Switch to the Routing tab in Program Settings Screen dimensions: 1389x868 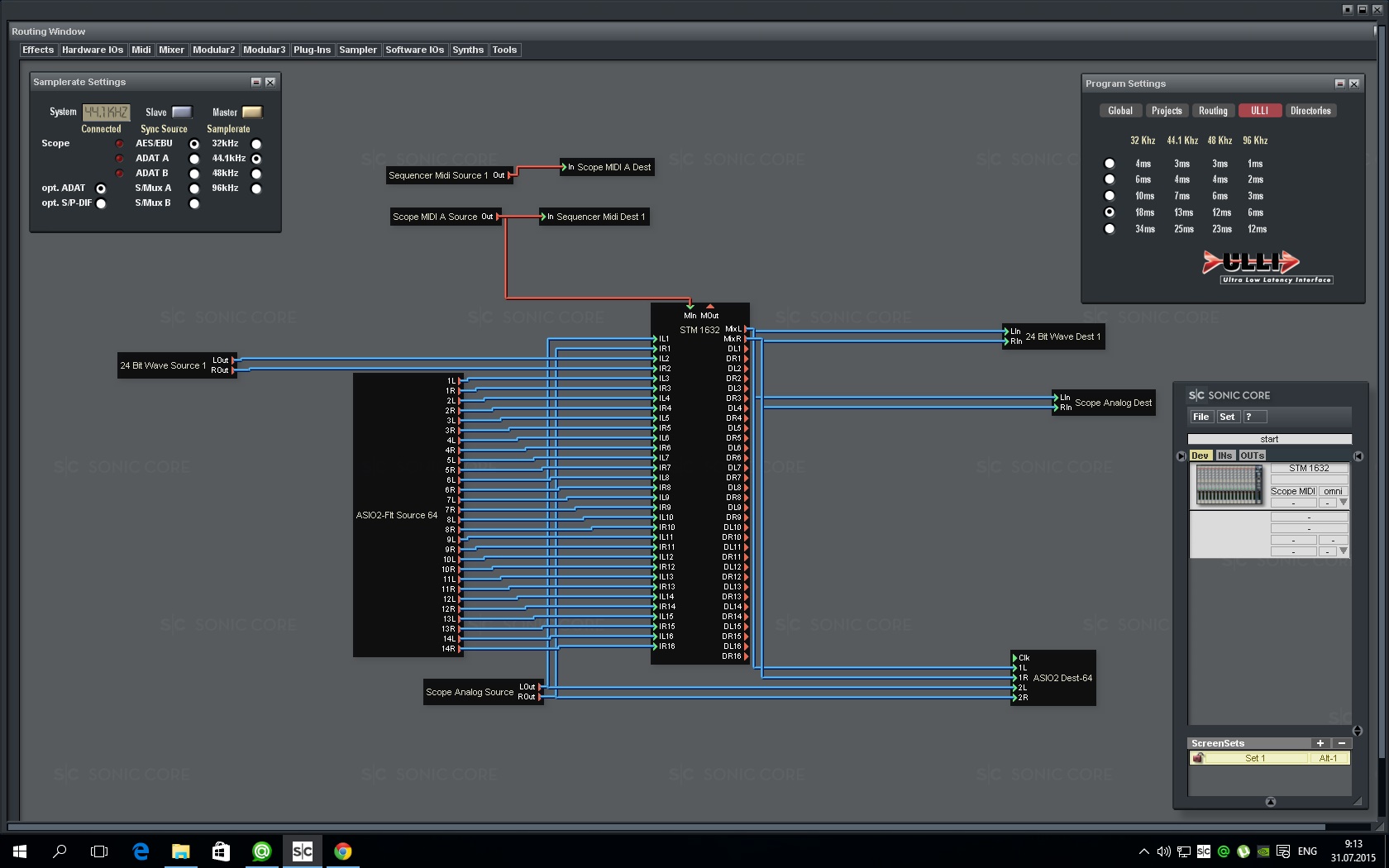[x=1213, y=111]
